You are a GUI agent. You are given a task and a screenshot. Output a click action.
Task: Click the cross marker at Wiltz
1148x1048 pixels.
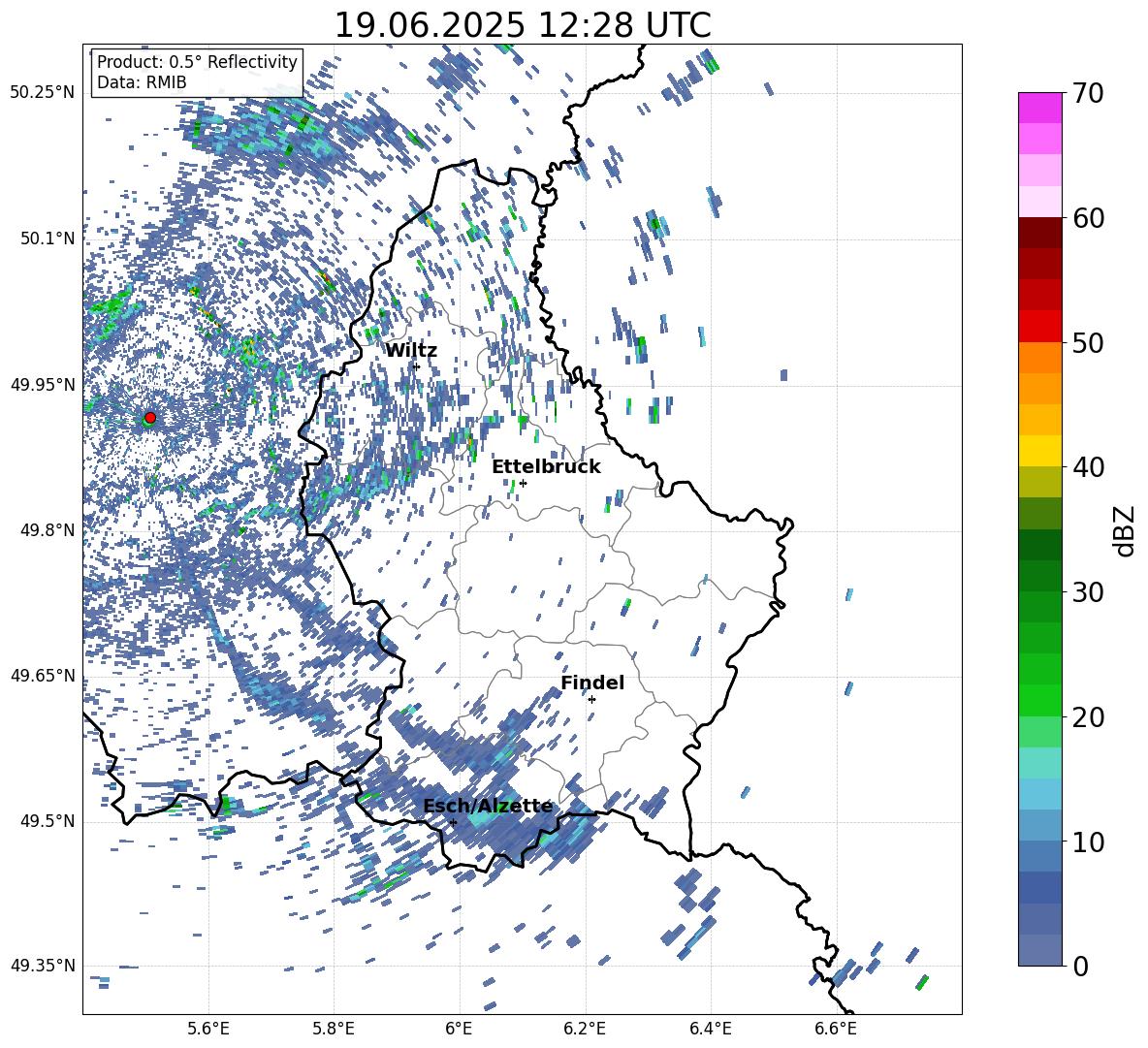[x=417, y=366]
